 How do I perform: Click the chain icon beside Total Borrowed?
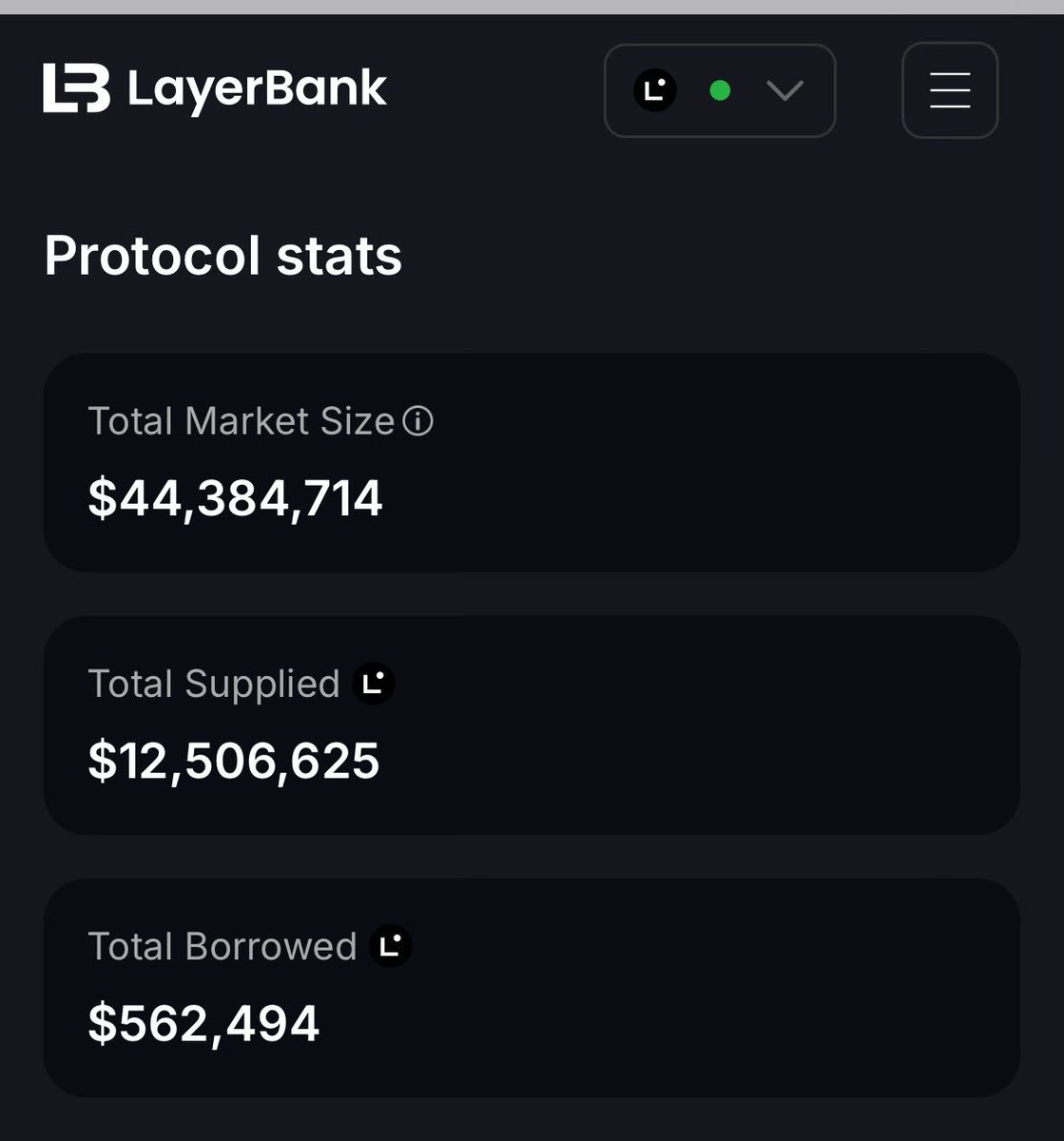point(390,946)
